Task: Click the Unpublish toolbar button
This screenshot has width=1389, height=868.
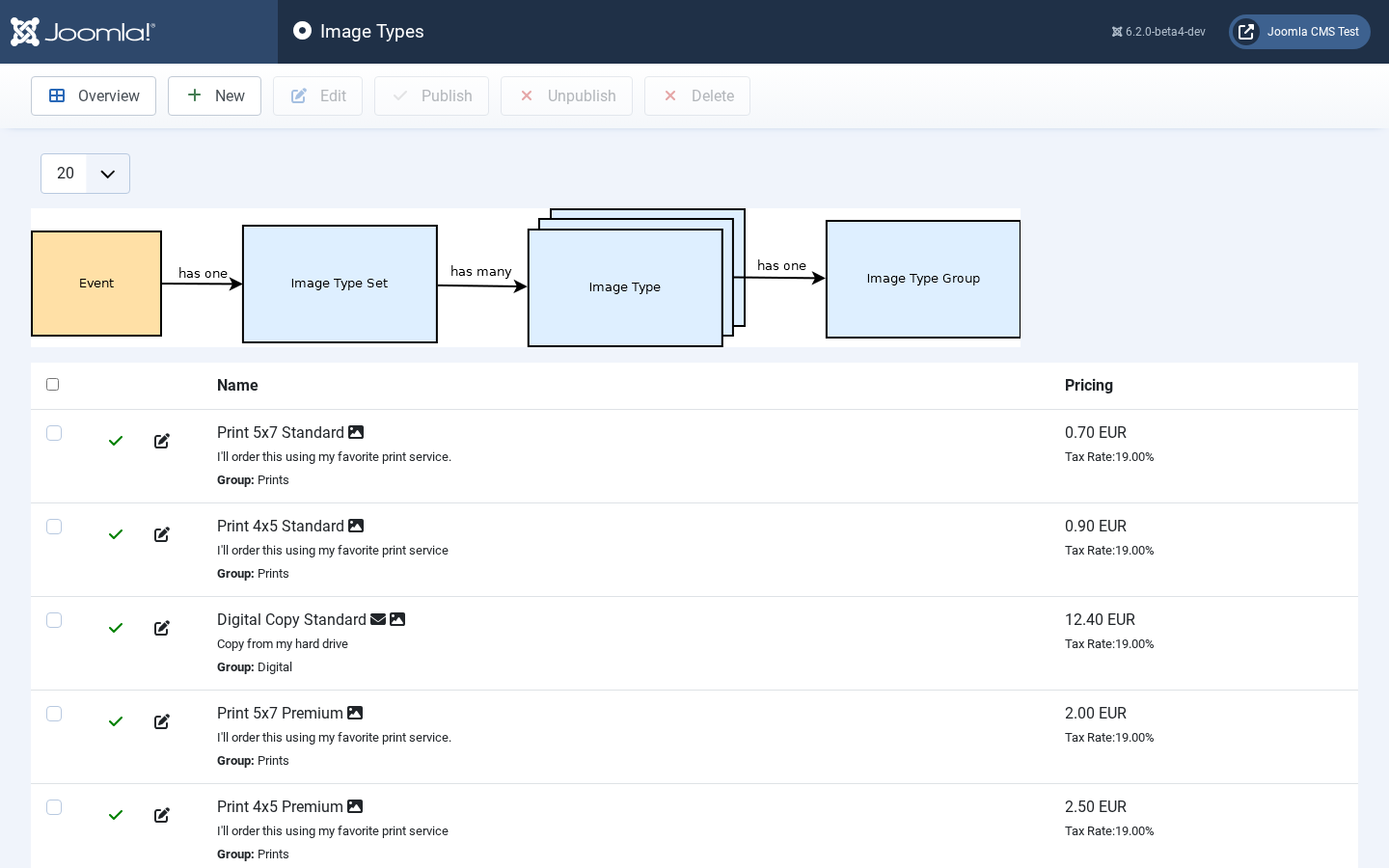Action: [x=566, y=96]
